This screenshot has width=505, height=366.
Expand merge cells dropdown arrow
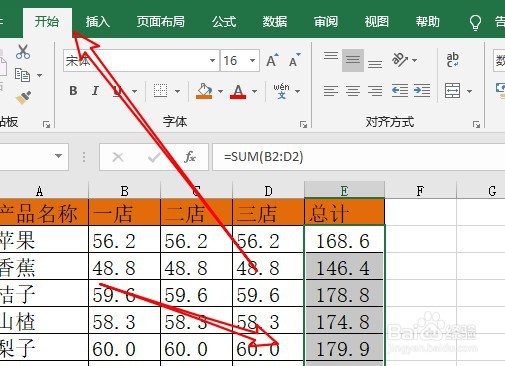point(469,91)
